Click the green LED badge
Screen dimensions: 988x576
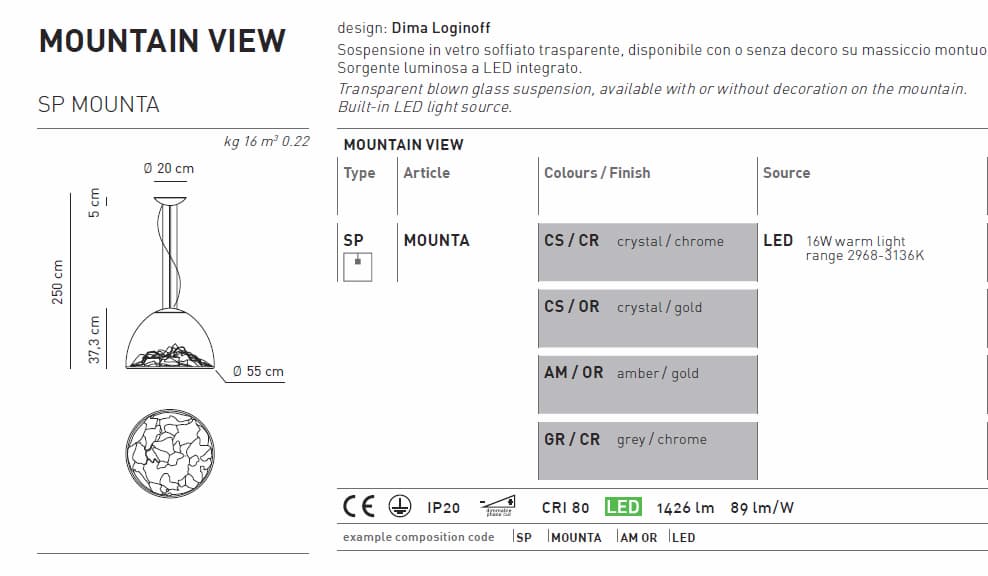[x=623, y=507]
